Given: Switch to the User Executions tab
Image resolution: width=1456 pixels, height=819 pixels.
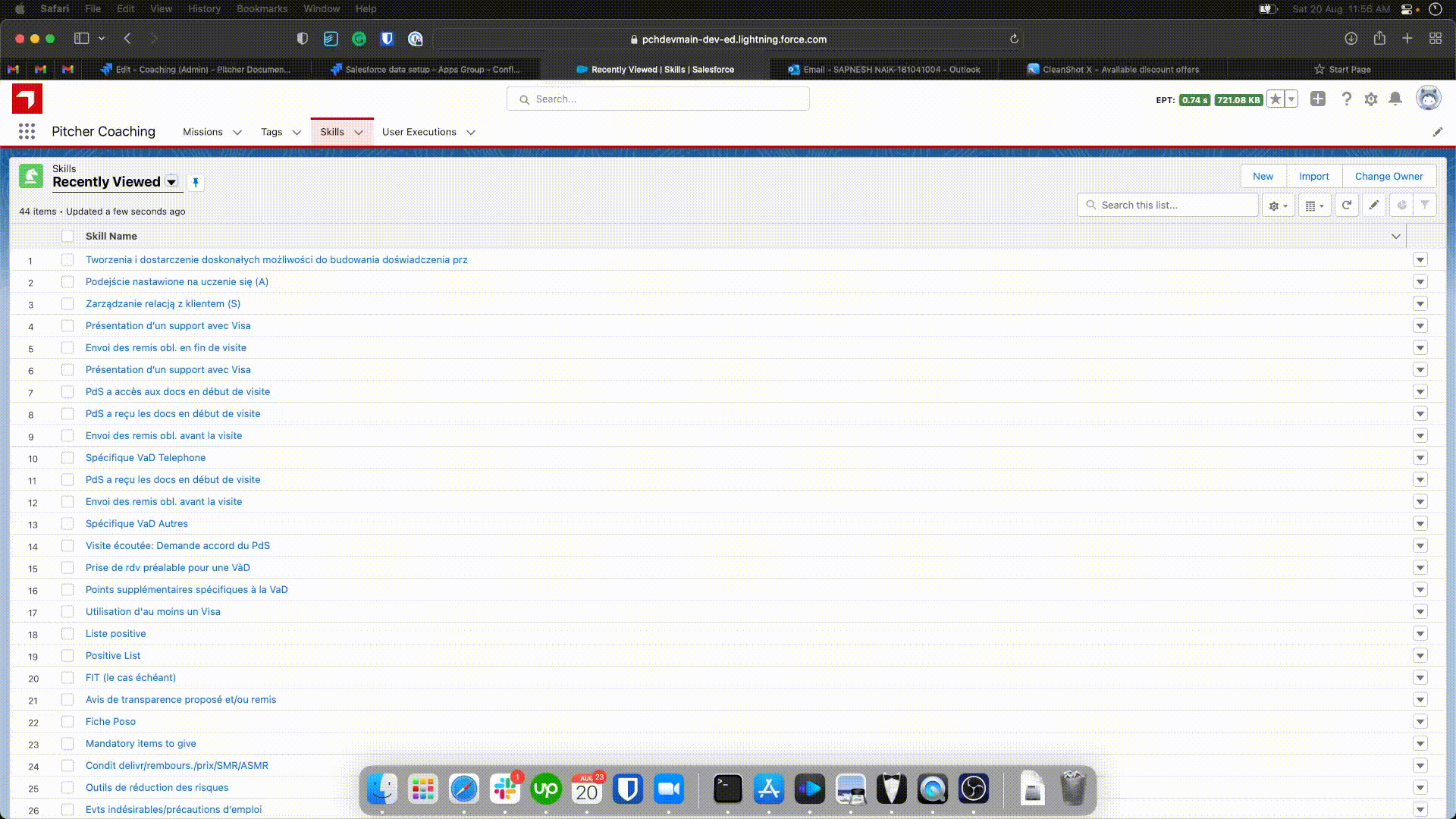Looking at the screenshot, I should pos(419,132).
